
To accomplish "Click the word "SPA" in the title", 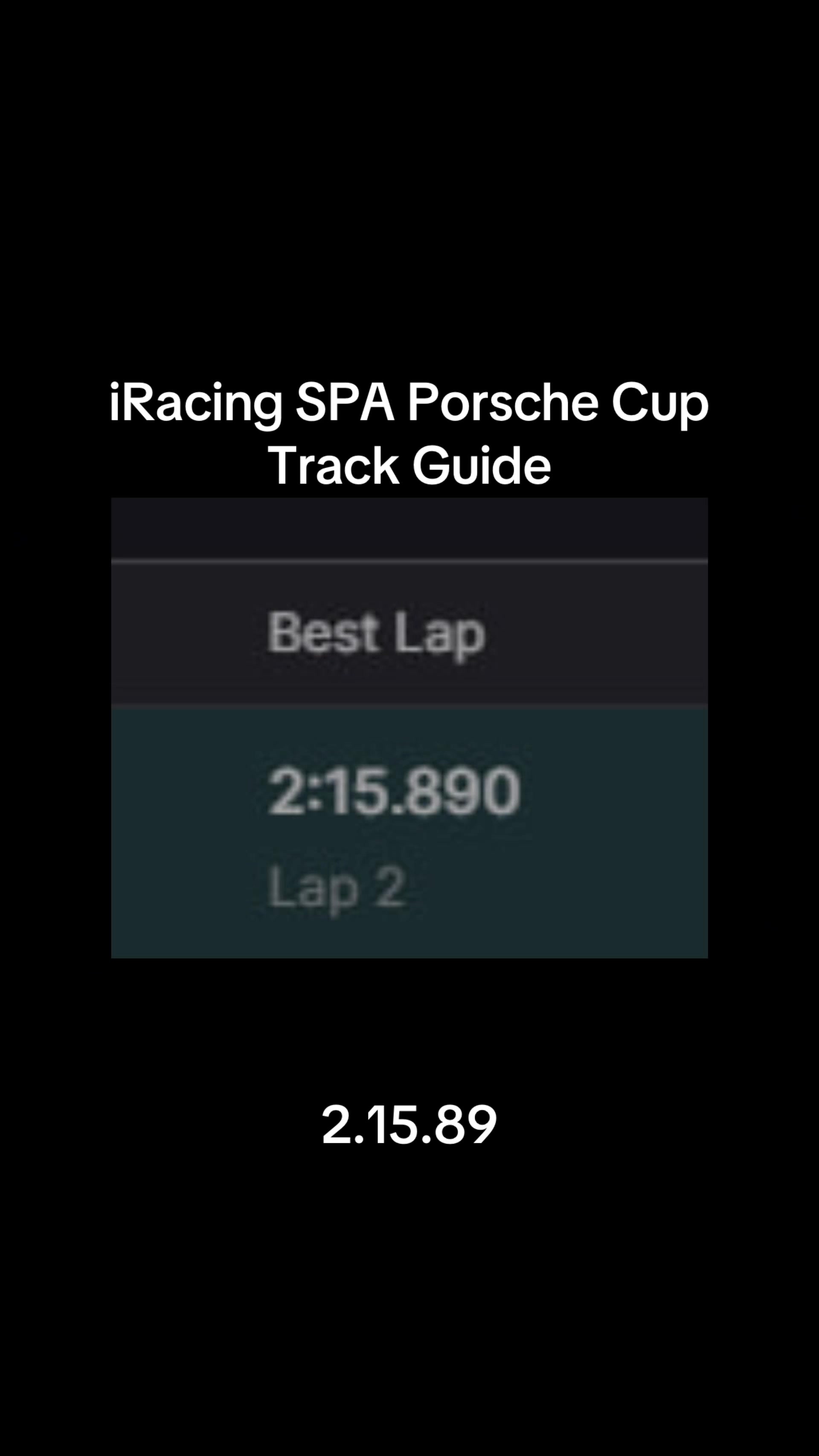I will 346,403.
